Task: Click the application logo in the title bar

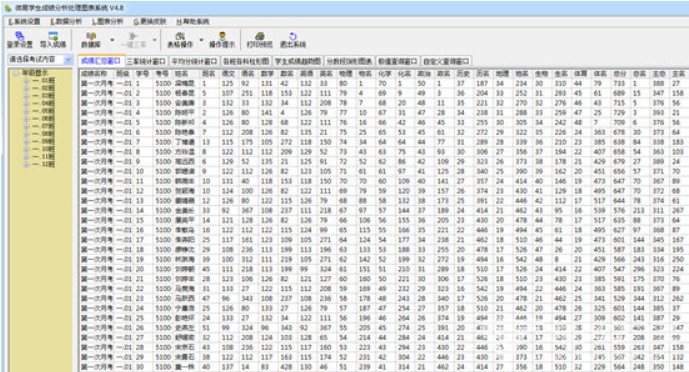Action: pyautogui.click(x=8, y=8)
